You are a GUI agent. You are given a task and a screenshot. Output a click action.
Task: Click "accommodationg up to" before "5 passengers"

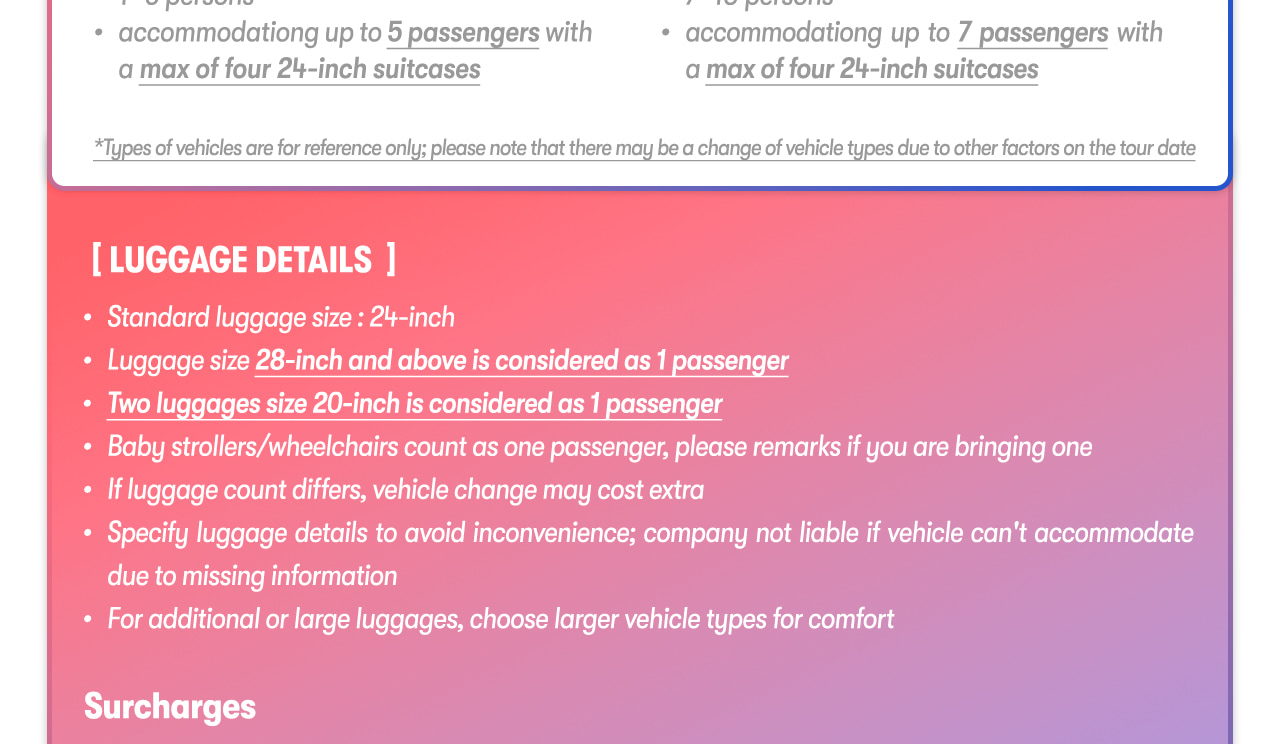pyautogui.click(x=250, y=33)
